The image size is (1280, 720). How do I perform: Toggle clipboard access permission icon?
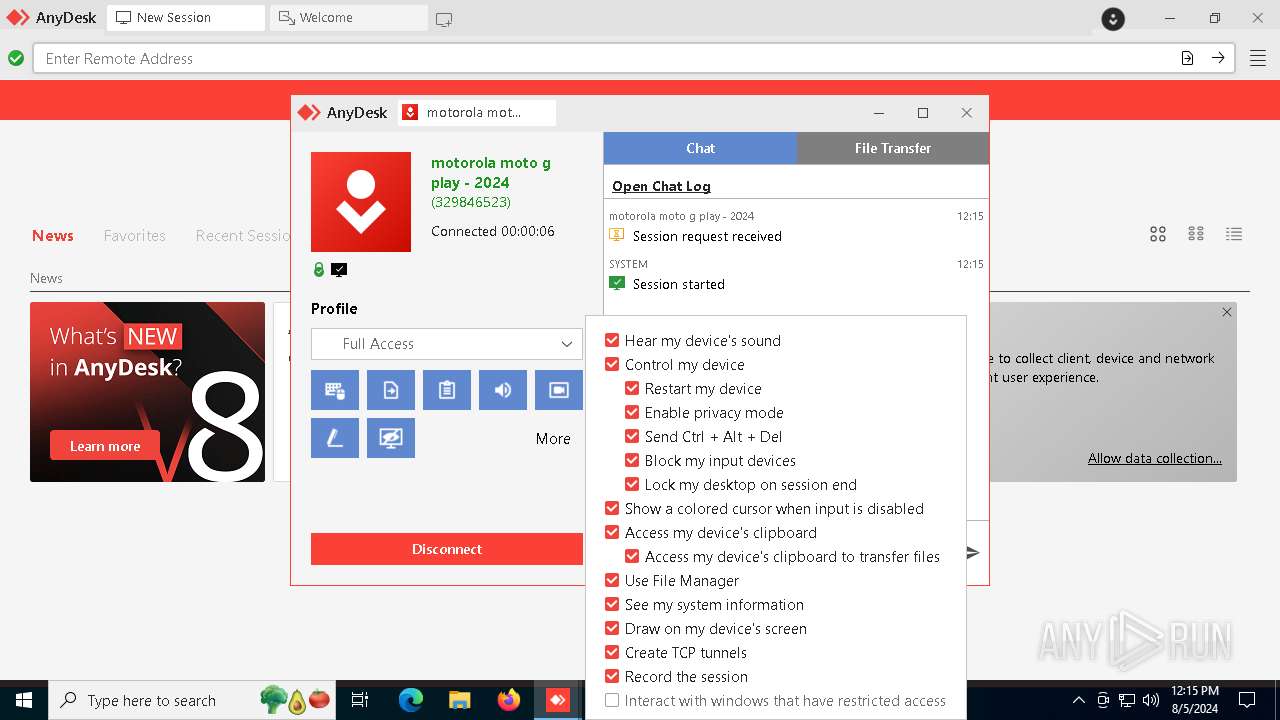(x=447, y=390)
